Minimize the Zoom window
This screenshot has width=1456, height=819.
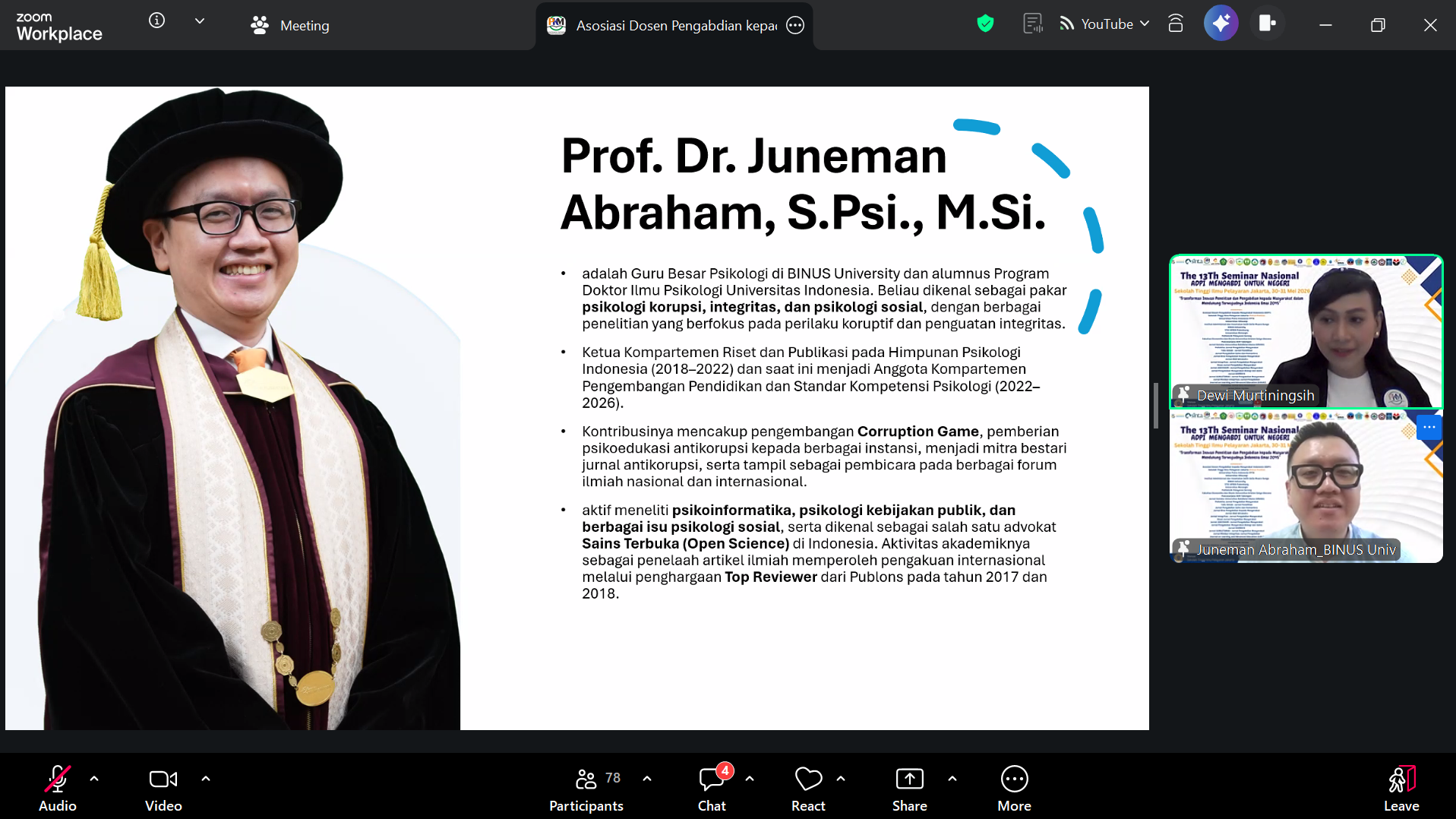1325,25
